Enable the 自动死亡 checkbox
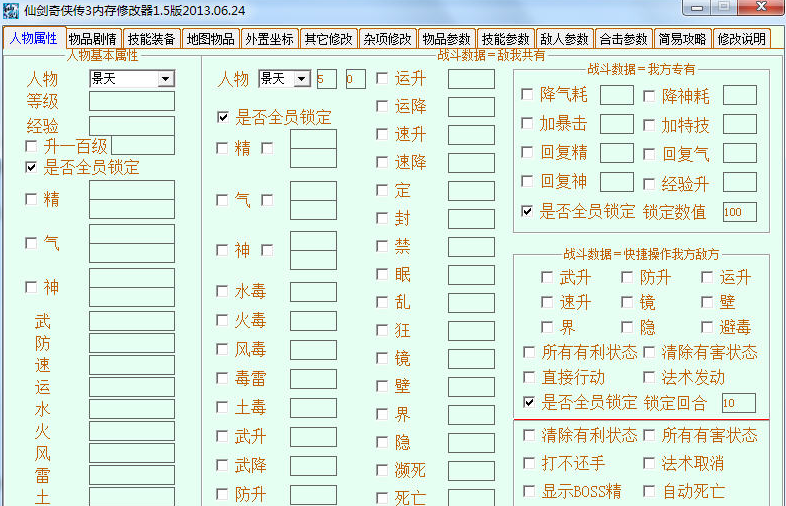The width and height of the screenshot is (786, 506). 649,490
